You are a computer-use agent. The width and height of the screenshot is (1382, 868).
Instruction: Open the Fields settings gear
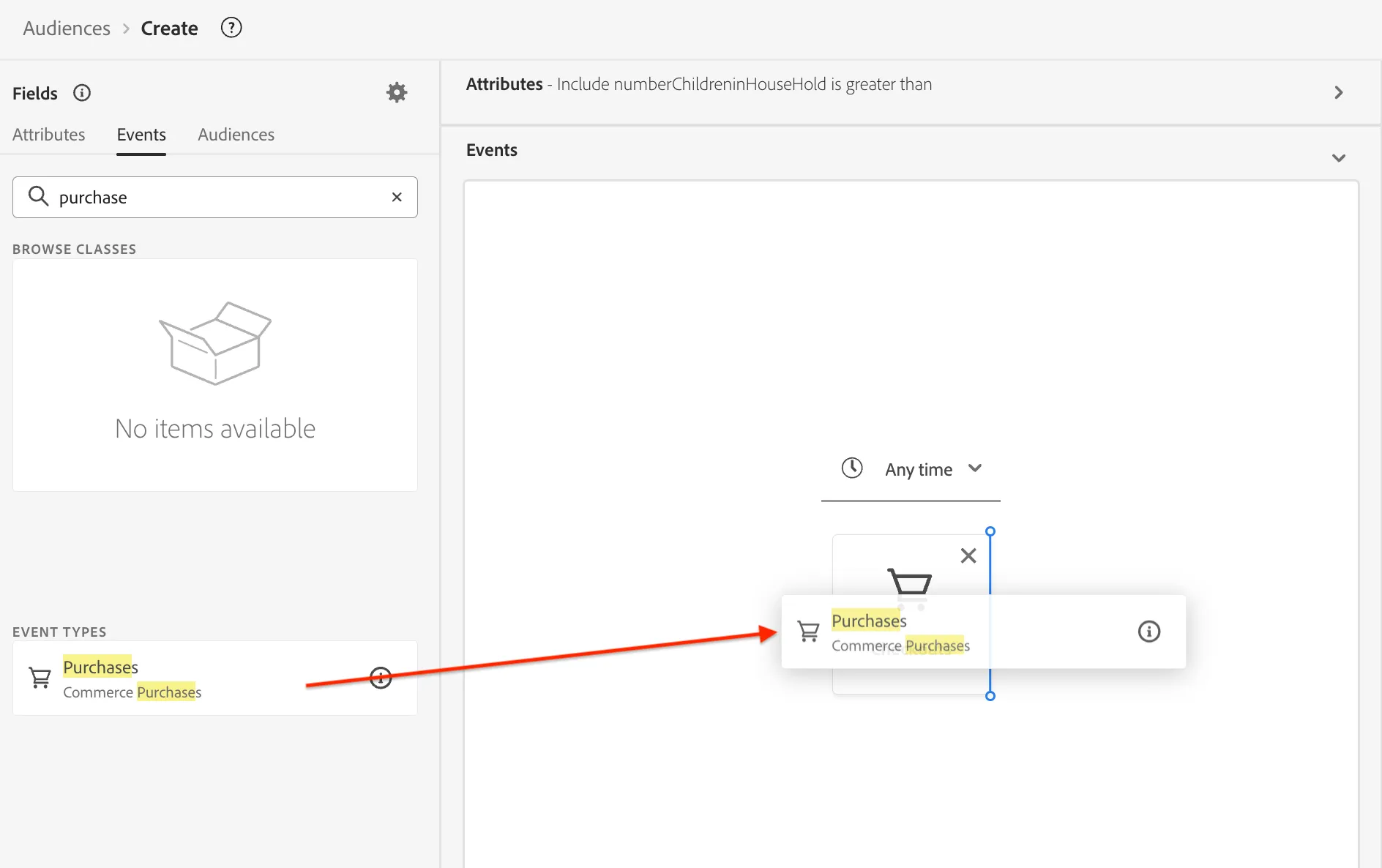[x=397, y=92]
